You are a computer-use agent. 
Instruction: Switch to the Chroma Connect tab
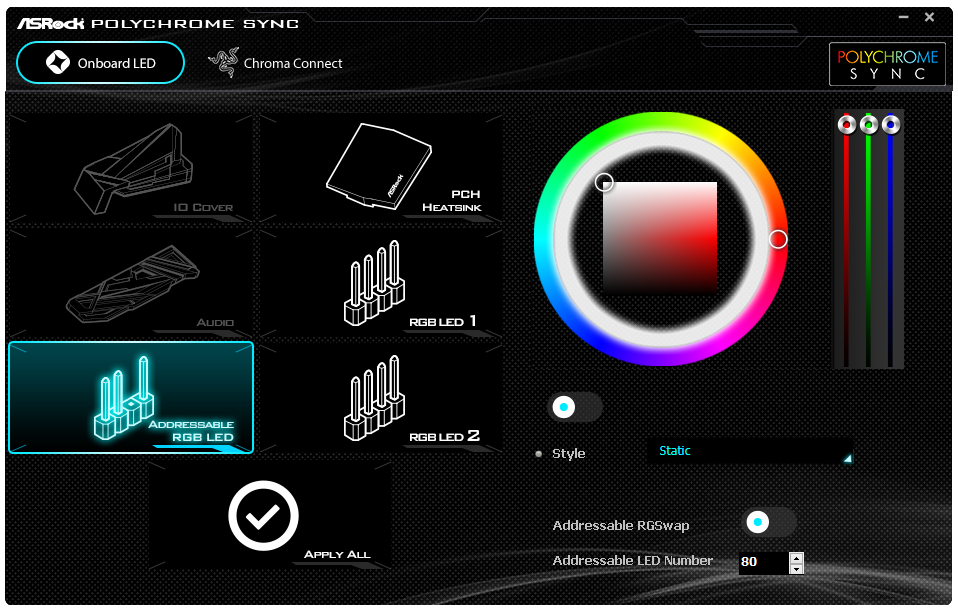tap(276, 63)
